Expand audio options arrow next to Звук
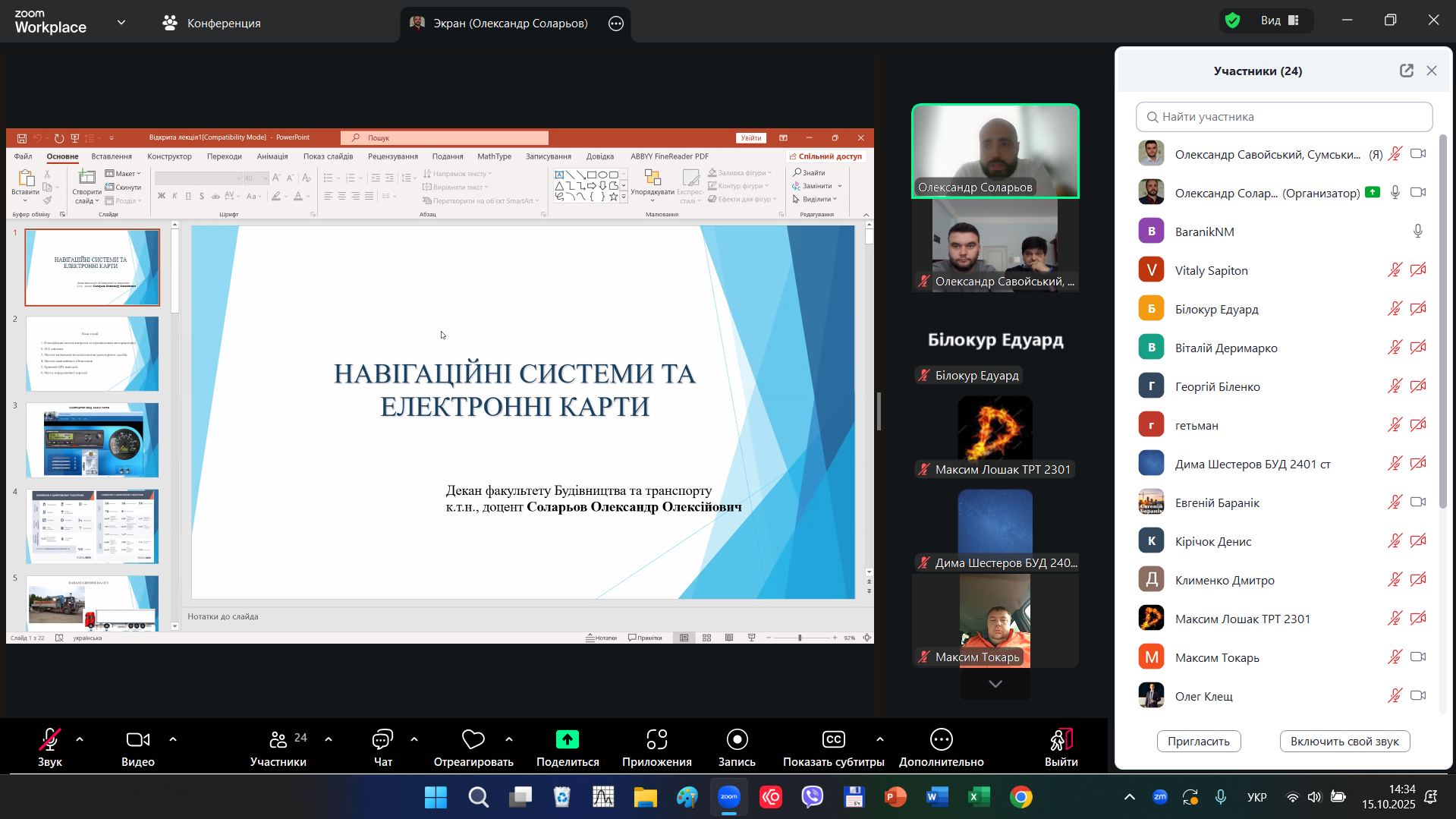Image resolution: width=1456 pixels, height=819 pixels. point(80,739)
